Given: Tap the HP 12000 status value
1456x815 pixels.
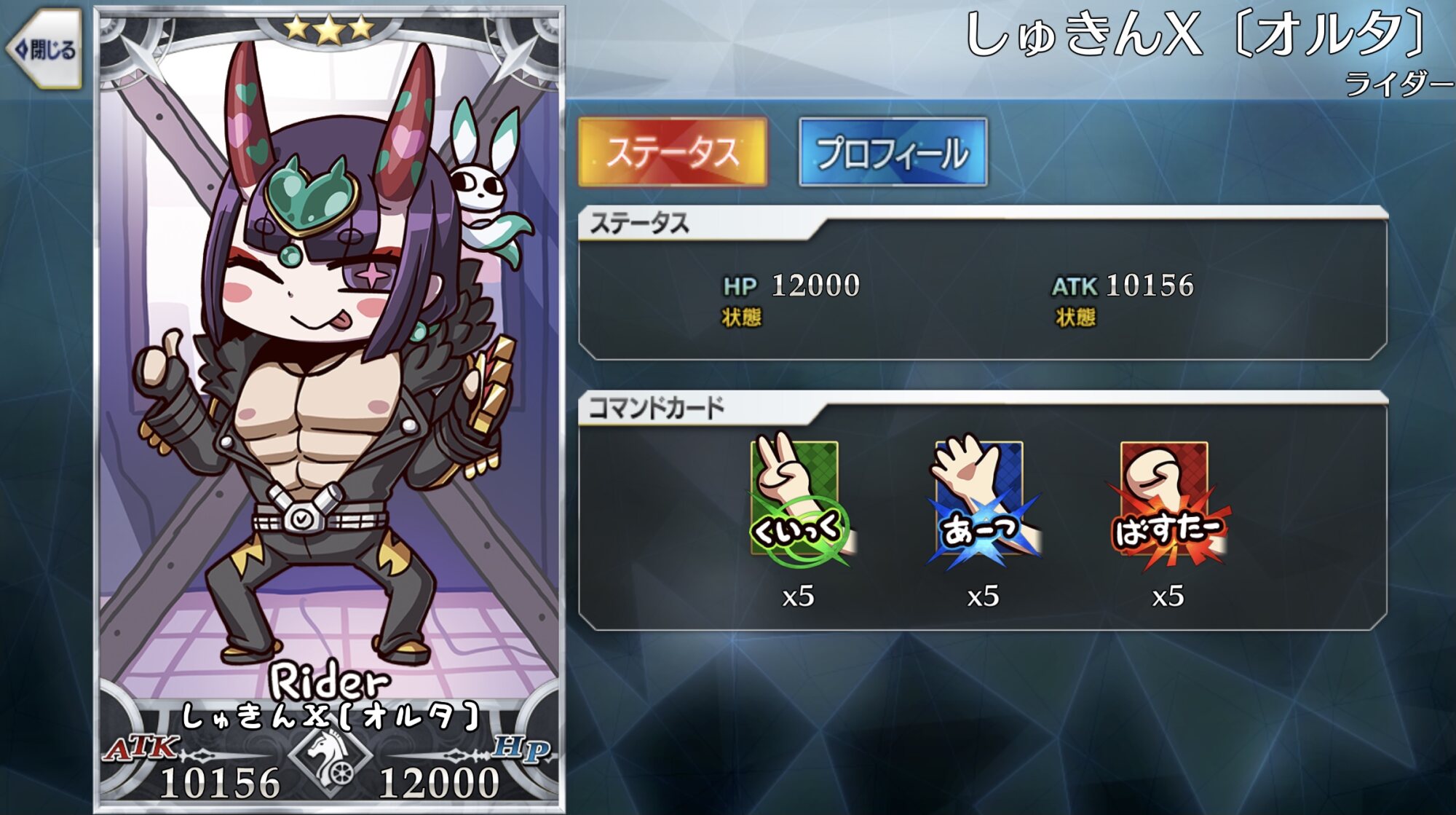Looking at the screenshot, I should 791,286.
